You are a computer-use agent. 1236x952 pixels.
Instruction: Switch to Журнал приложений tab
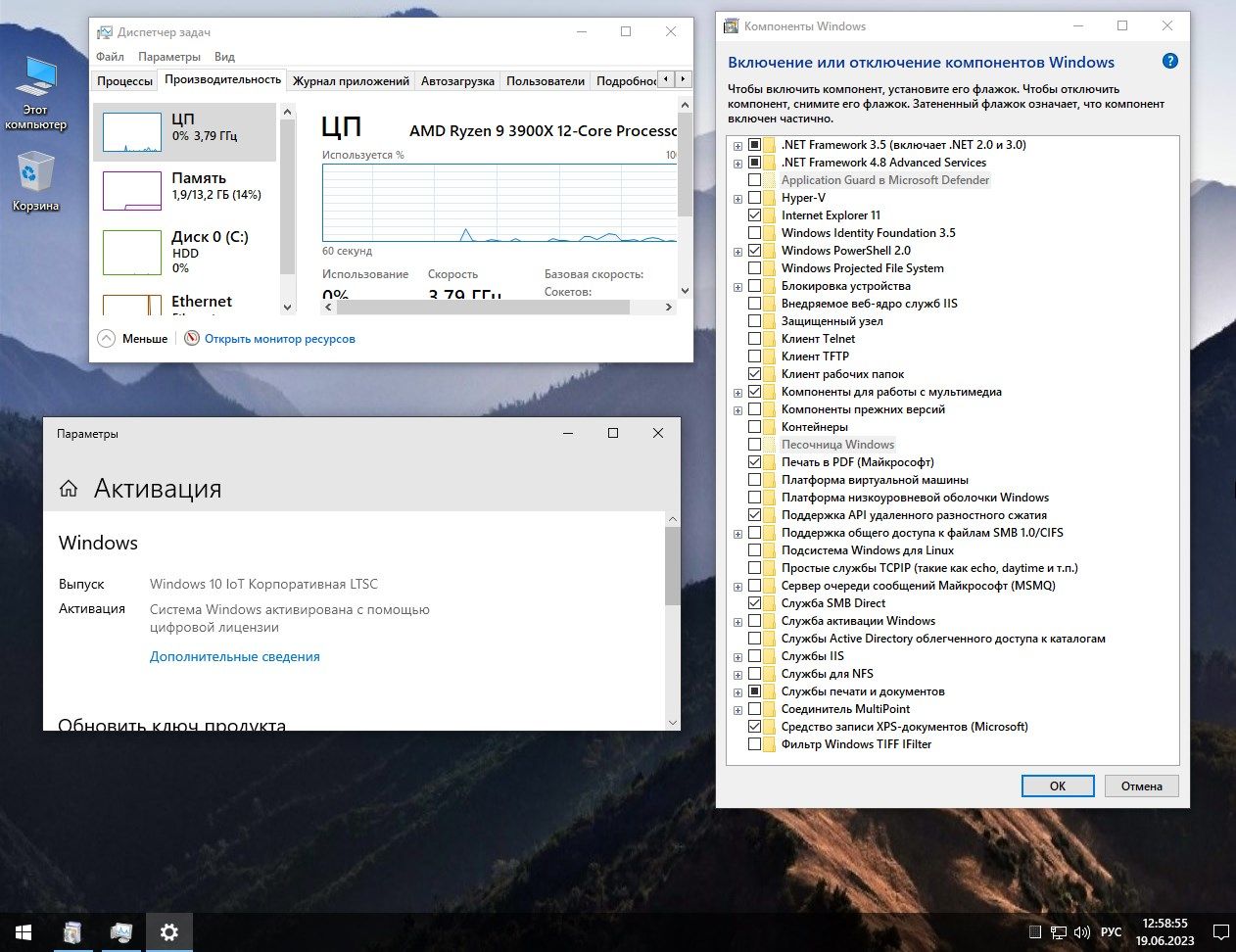351,81
